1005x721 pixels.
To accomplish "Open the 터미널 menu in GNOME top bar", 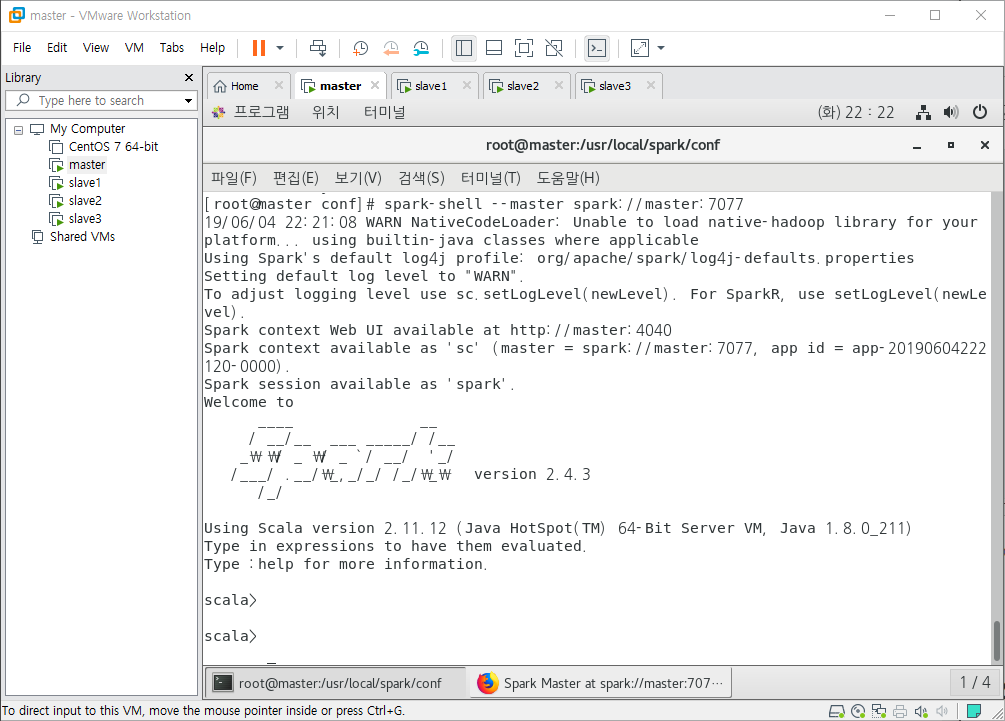I will click(385, 112).
